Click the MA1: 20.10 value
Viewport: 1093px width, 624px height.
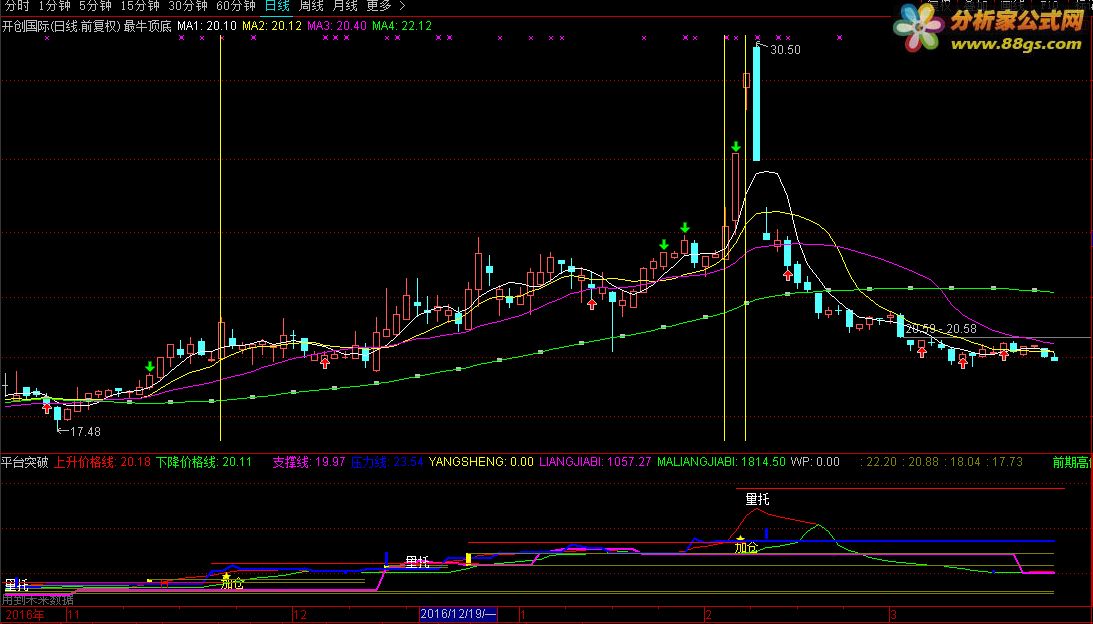point(207,26)
